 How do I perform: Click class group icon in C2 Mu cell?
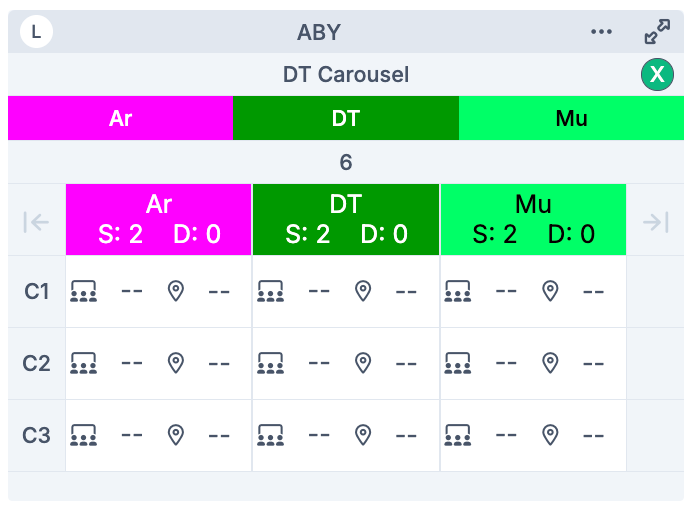tap(457, 363)
